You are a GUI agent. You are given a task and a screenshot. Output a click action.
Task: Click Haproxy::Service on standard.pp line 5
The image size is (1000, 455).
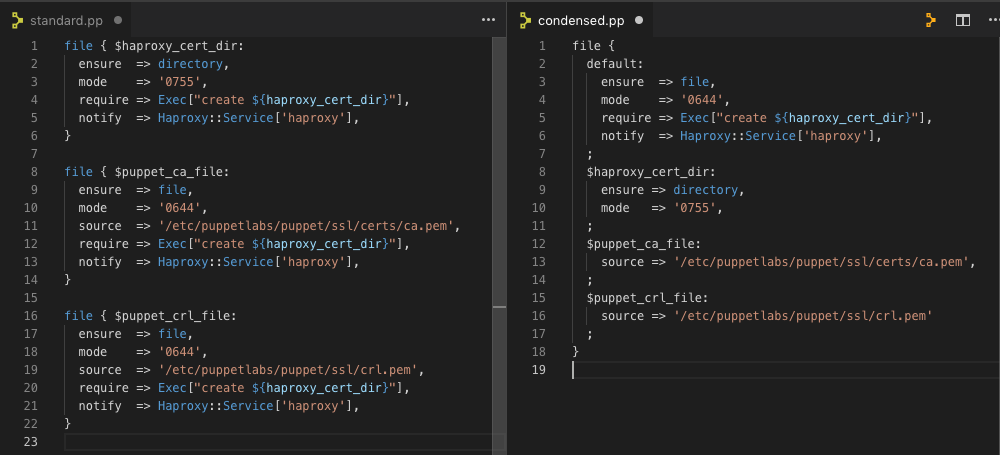tap(217, 118)
